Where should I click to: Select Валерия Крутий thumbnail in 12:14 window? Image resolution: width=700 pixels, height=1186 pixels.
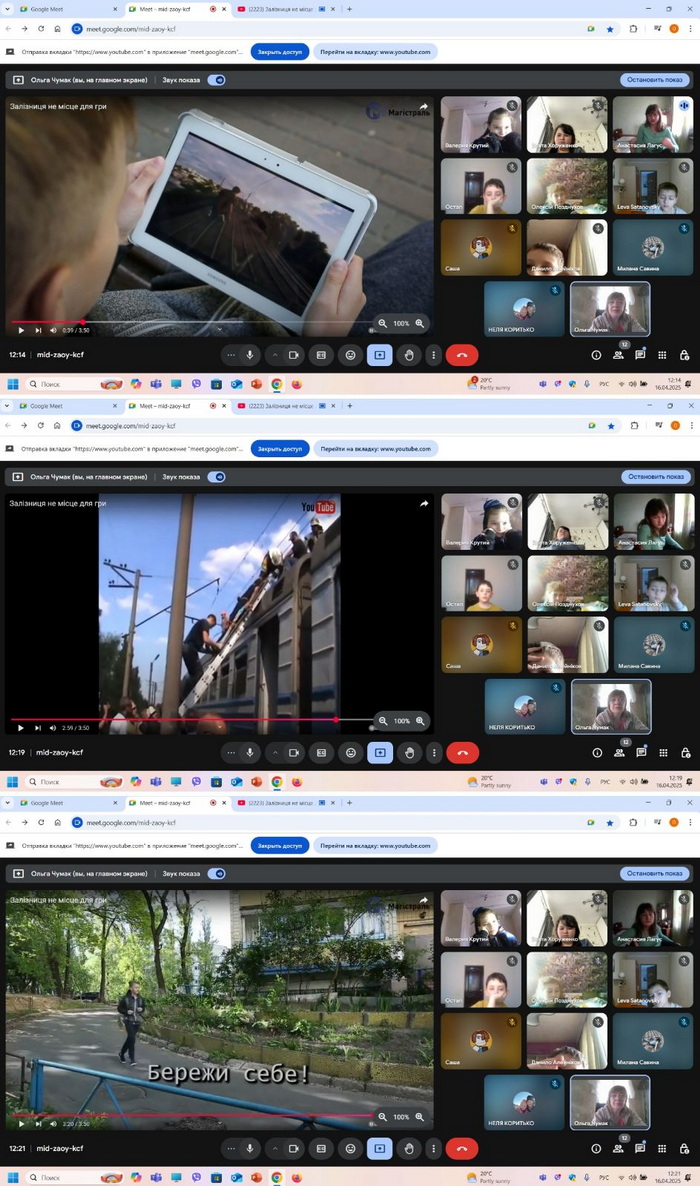[x=481, y=125]
